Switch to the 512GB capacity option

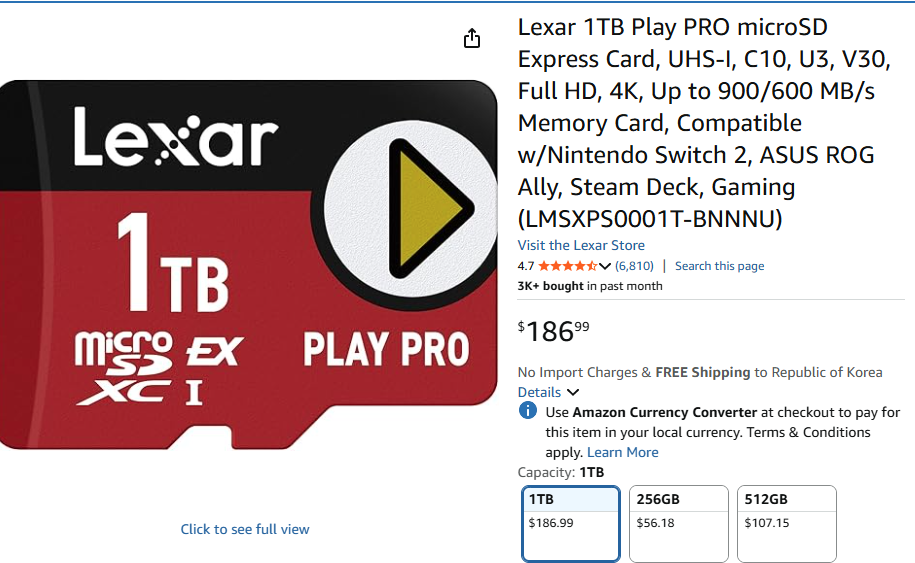click(x=786, y=523)
